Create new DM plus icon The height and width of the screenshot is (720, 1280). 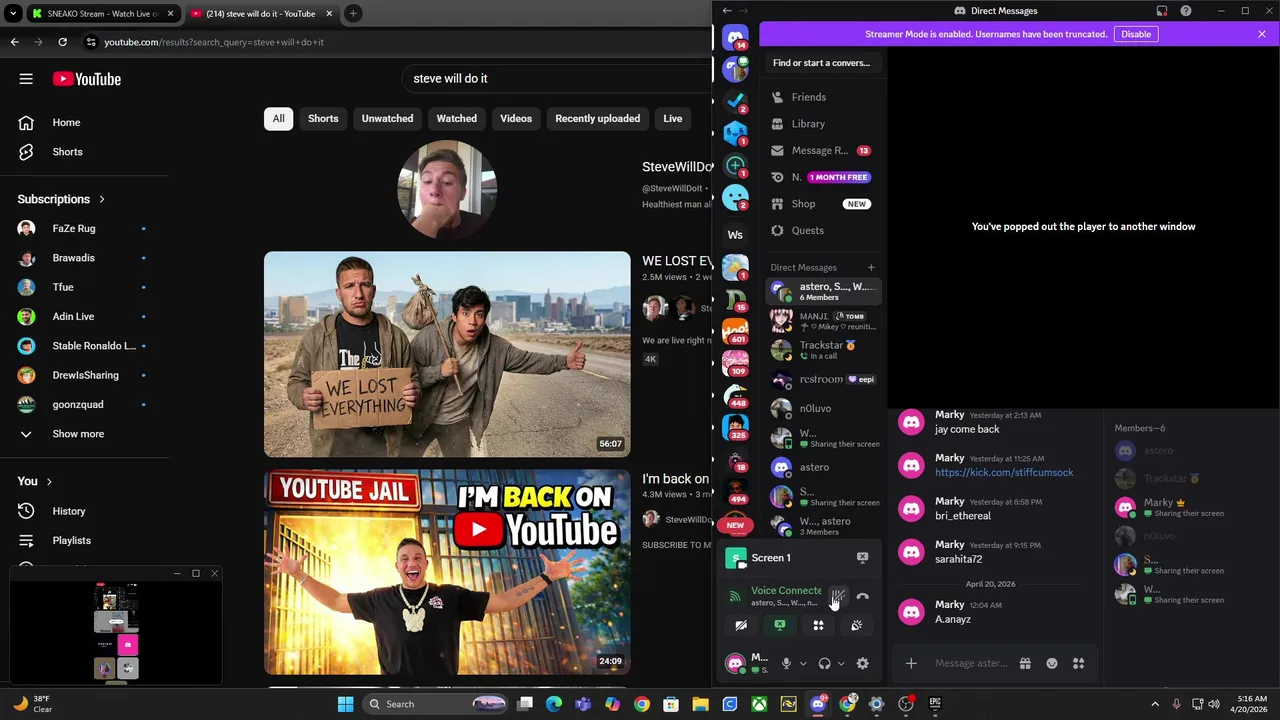[x=871, y=267]
